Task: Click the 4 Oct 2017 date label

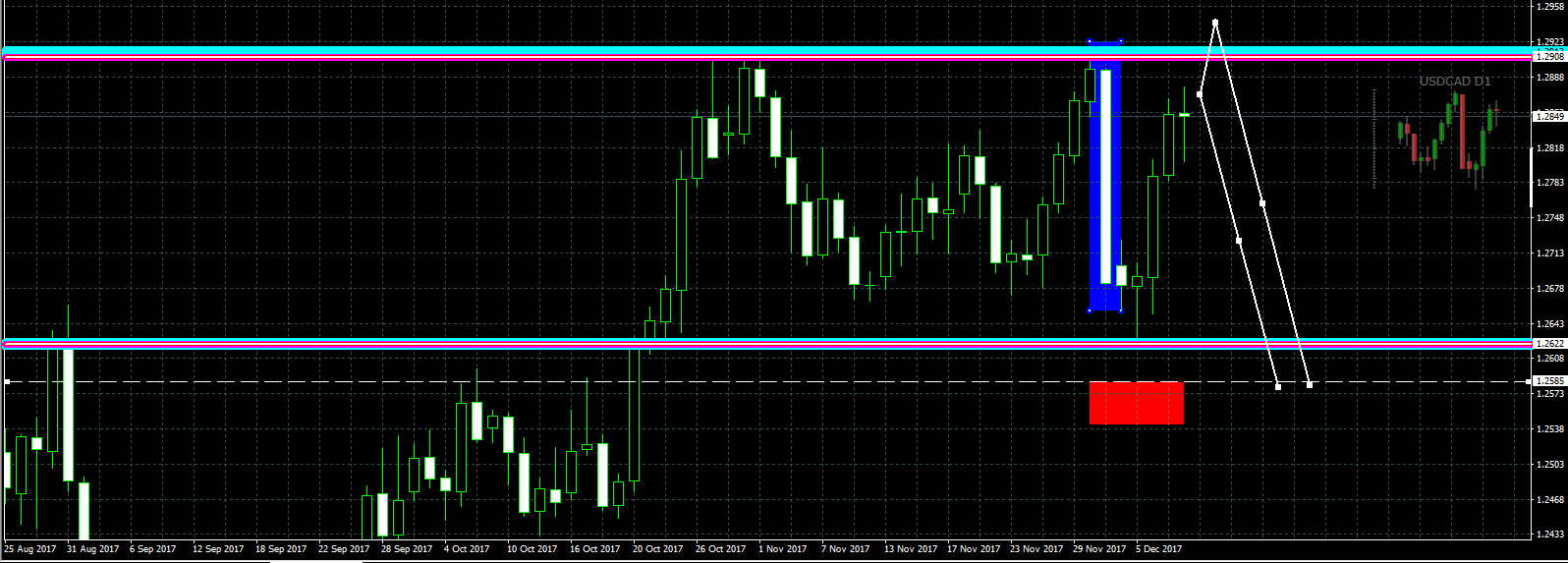Action: [x=467, y=549]
